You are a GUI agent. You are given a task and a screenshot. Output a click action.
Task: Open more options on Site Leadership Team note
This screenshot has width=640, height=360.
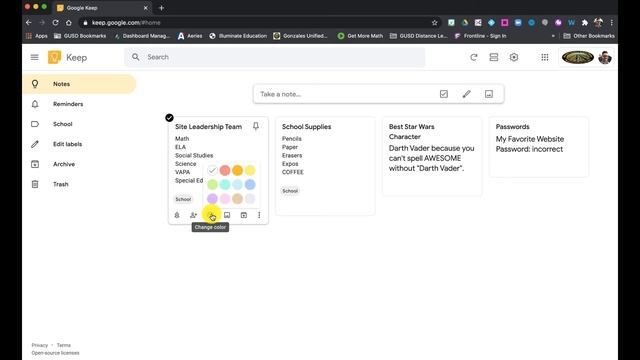click(259, 215)
